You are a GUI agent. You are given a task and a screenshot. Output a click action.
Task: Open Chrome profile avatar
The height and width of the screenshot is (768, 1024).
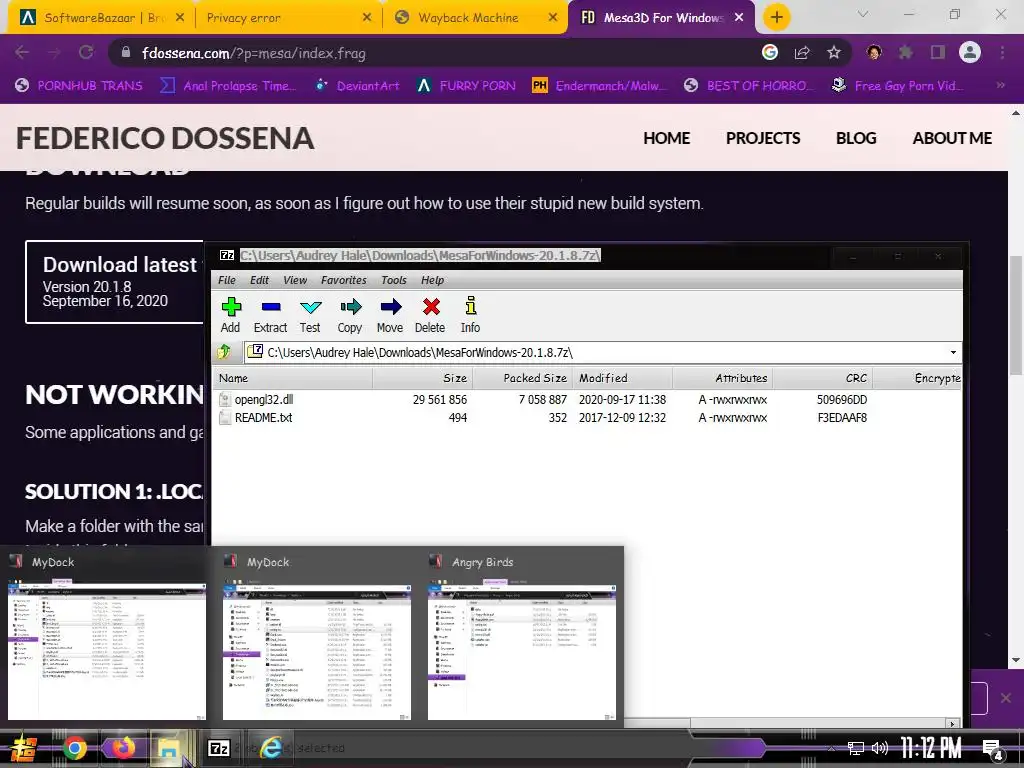tap(970, 53)
